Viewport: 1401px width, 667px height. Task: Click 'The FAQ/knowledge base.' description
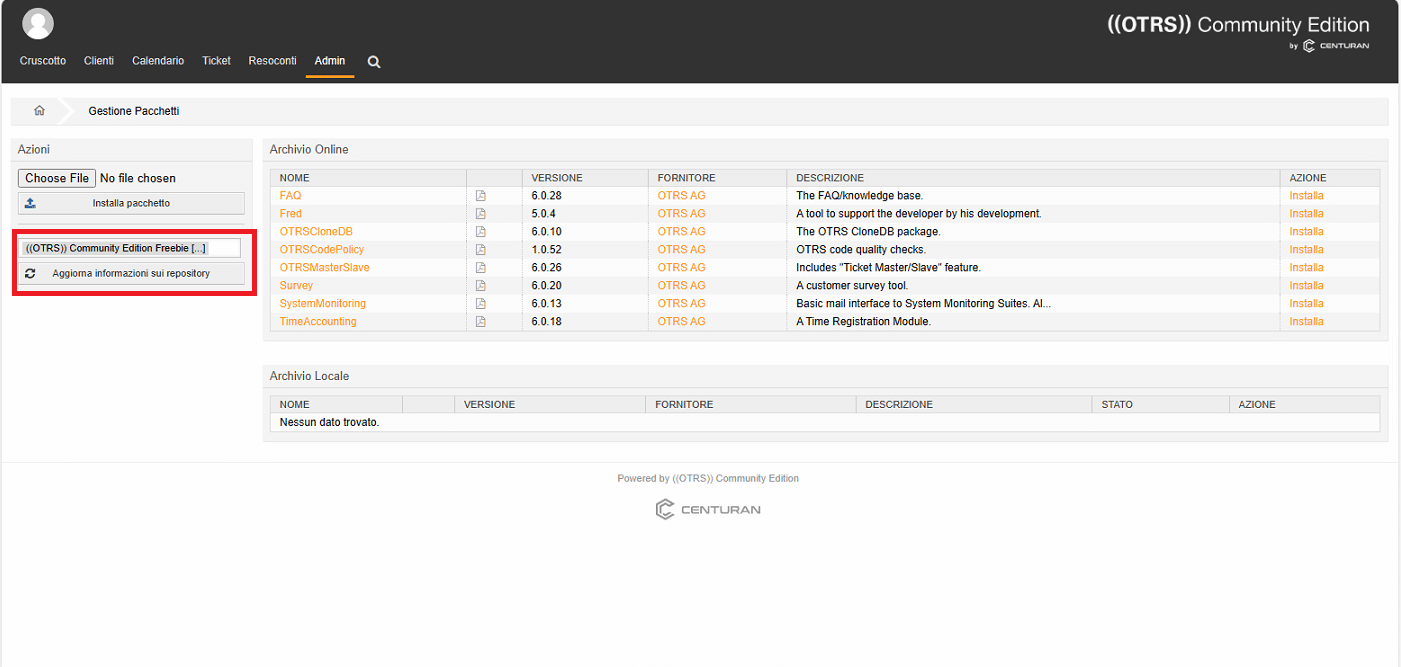click(860, 196)
